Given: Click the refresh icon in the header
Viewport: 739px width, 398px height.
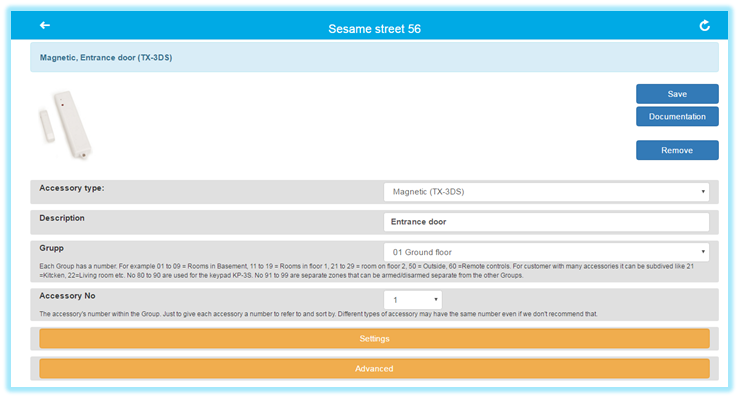Looking at the screenshot, I should (x=704, y=25).
